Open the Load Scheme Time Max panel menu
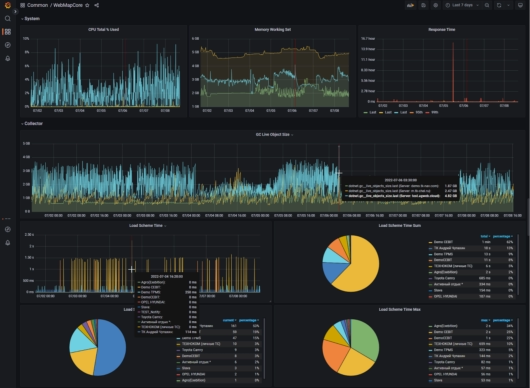 pyautogui.click(x=400, y=310)
